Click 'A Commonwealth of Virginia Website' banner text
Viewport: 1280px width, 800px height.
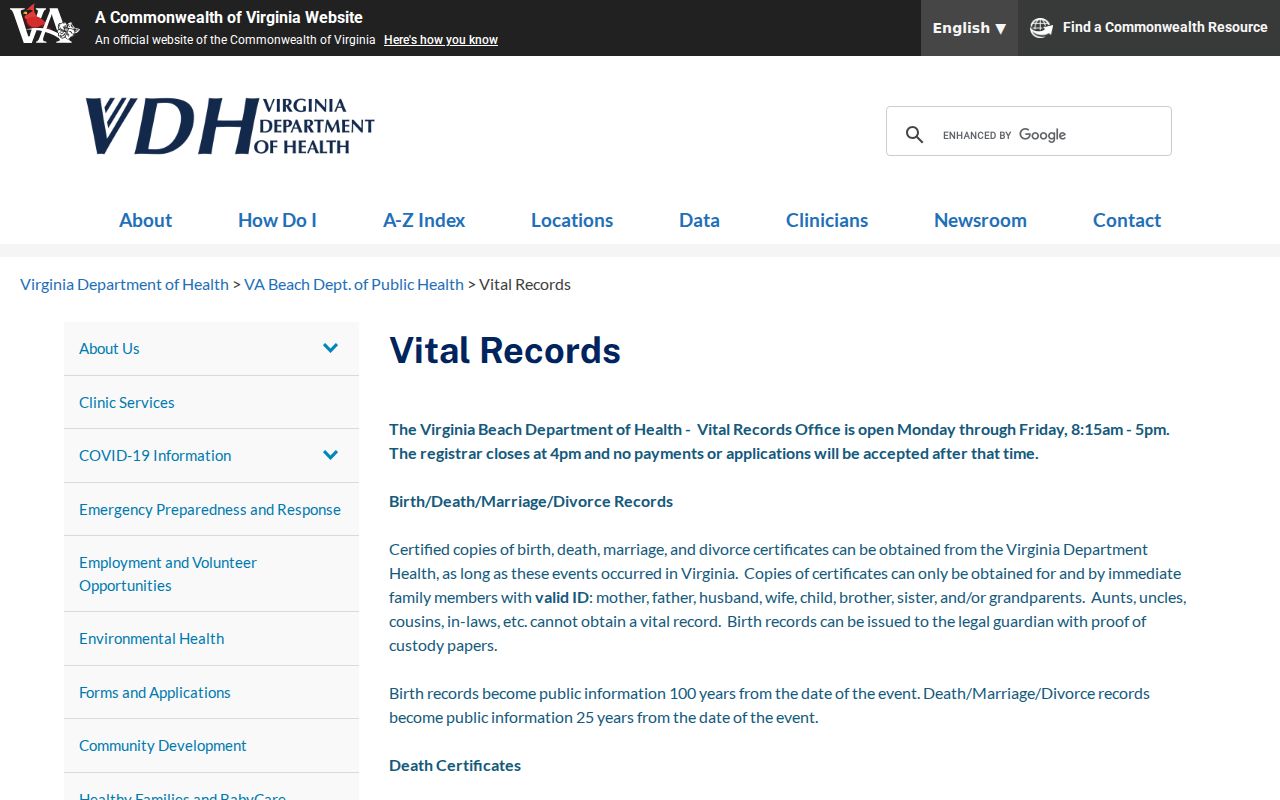pos(229,17)
